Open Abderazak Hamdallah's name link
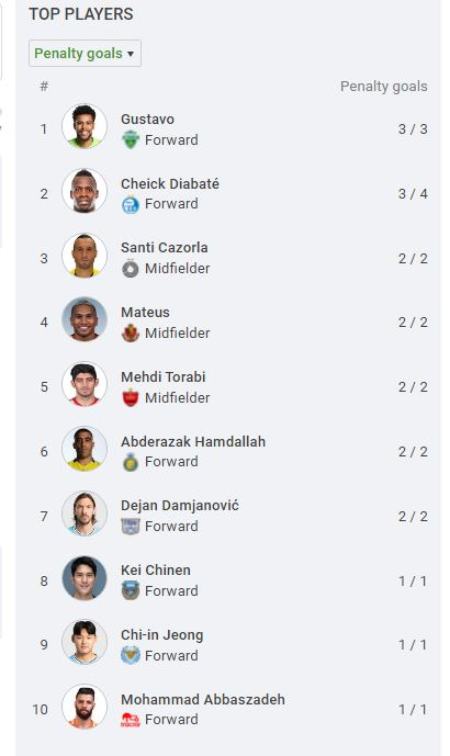 coord(193,442)
